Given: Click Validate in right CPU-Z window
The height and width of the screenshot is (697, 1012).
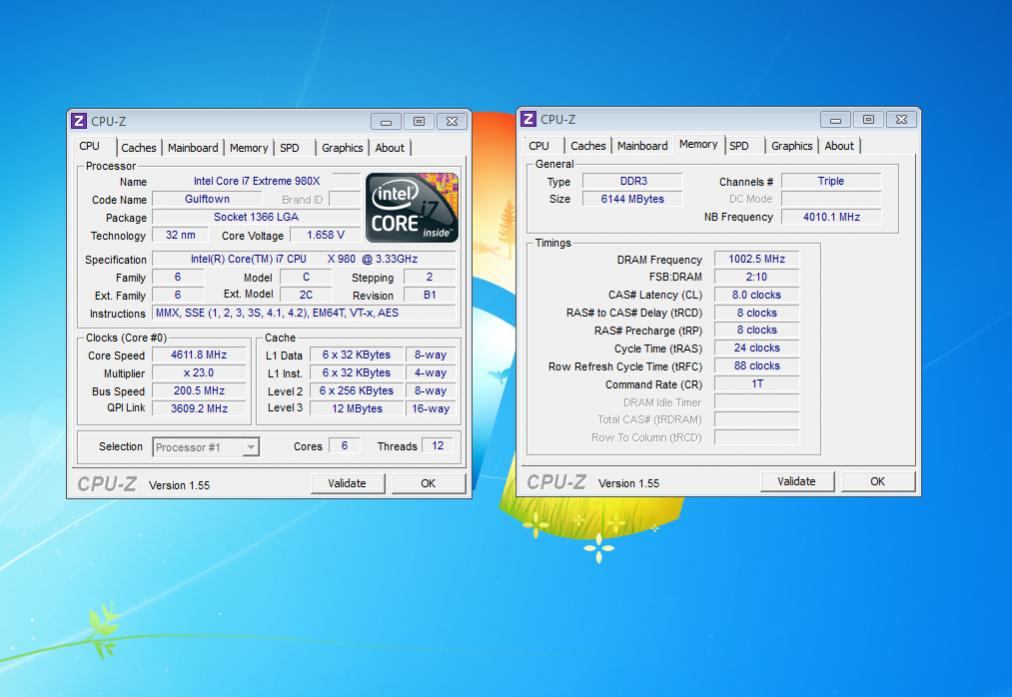Looking at the screenshot, I should coord(796,481).
